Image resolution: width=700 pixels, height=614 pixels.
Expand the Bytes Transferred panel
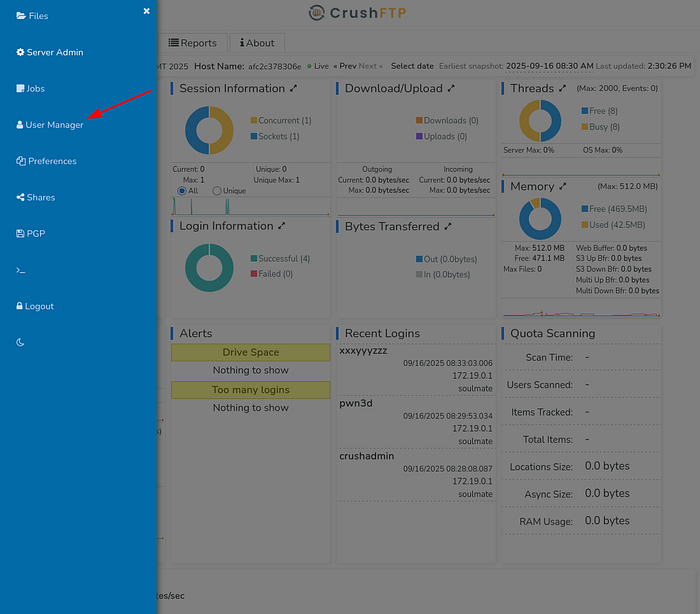click(x=448, y=226)
